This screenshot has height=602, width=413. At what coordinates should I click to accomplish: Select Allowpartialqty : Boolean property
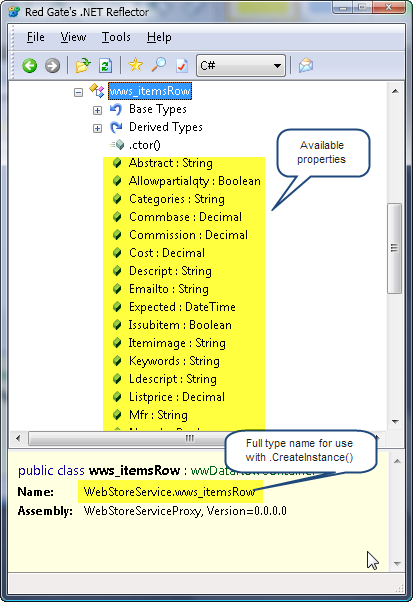(195, 181)
